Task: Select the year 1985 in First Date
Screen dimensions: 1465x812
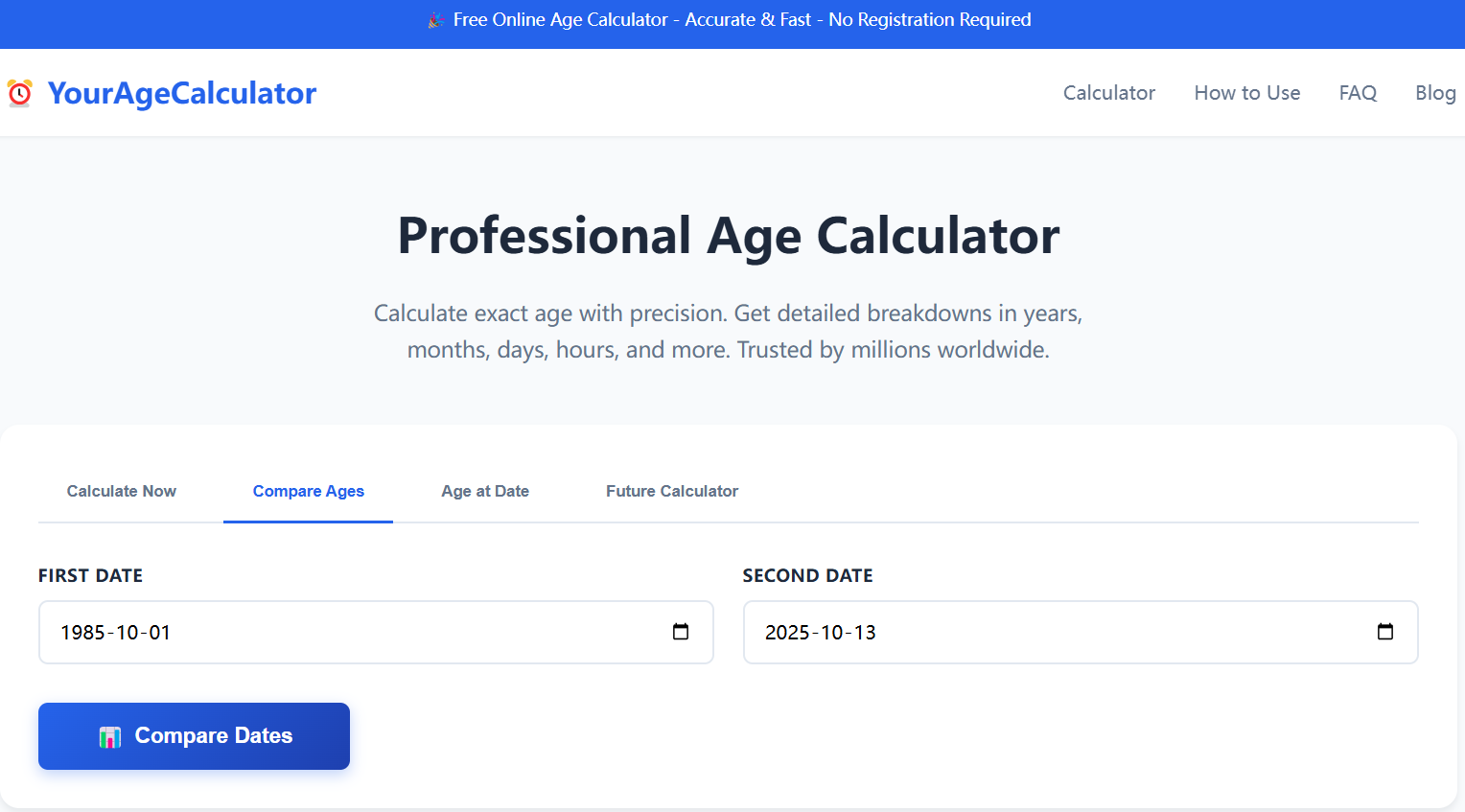Action: click(82, 633)
